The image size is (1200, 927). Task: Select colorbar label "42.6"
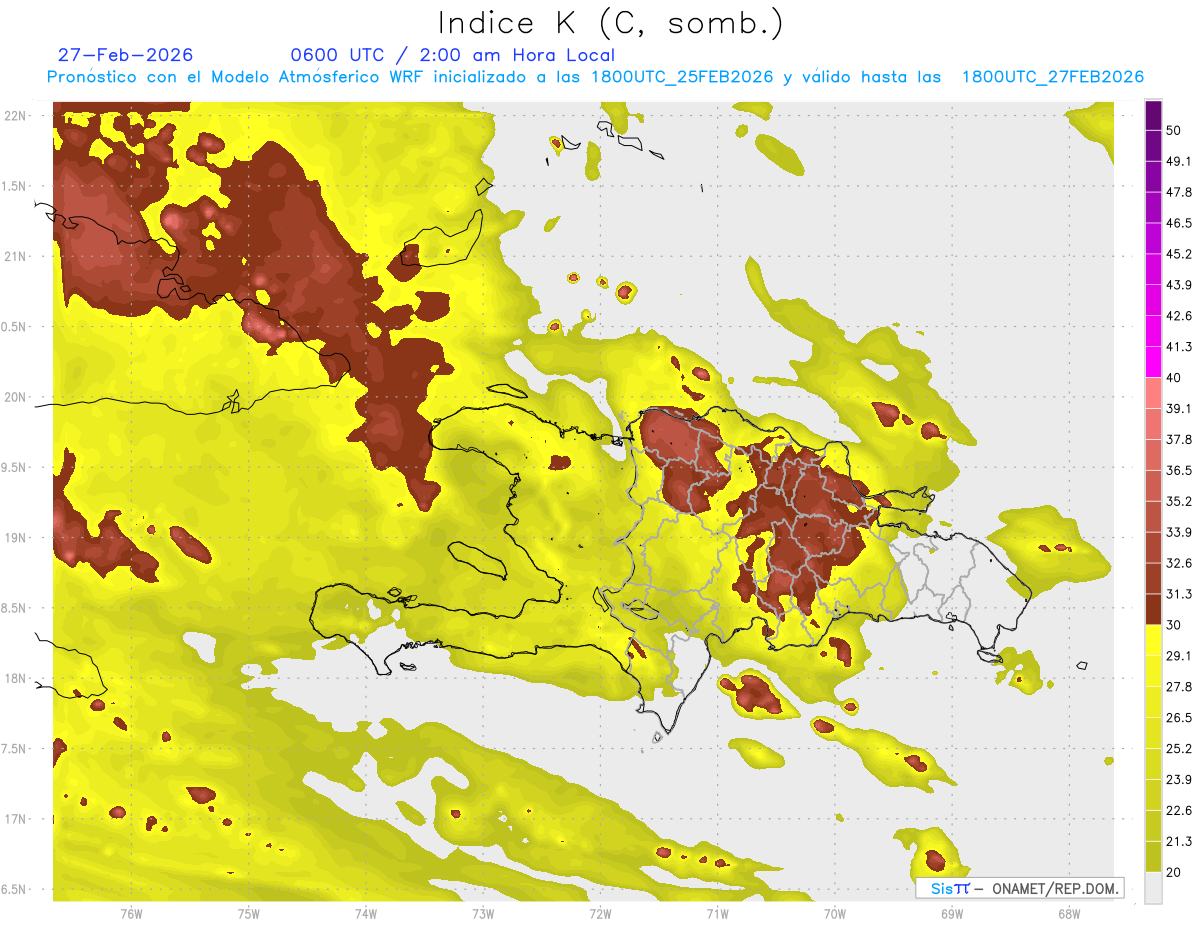click(x=1179, y=316)
